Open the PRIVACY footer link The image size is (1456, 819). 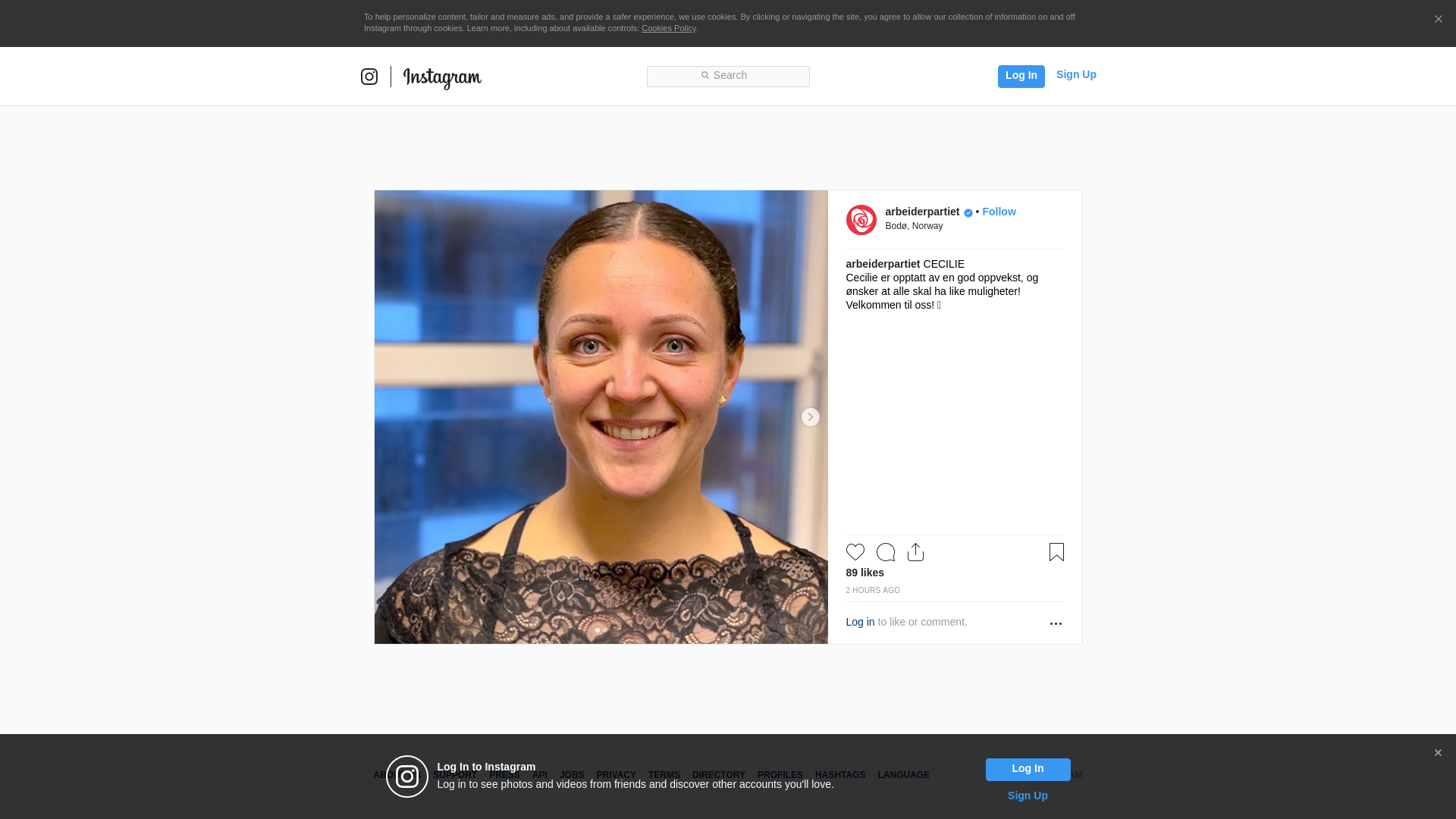pyautogui.click(x=616, y=775)
